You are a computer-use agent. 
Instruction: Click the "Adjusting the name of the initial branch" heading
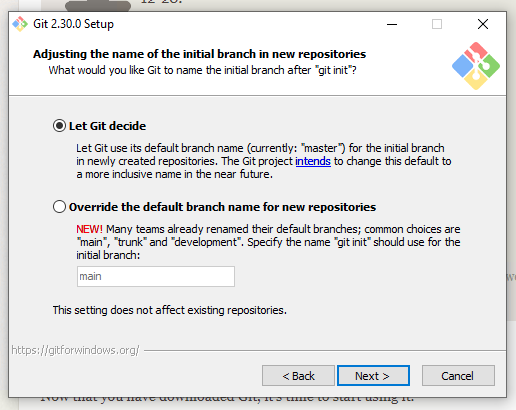pos(199,54)
